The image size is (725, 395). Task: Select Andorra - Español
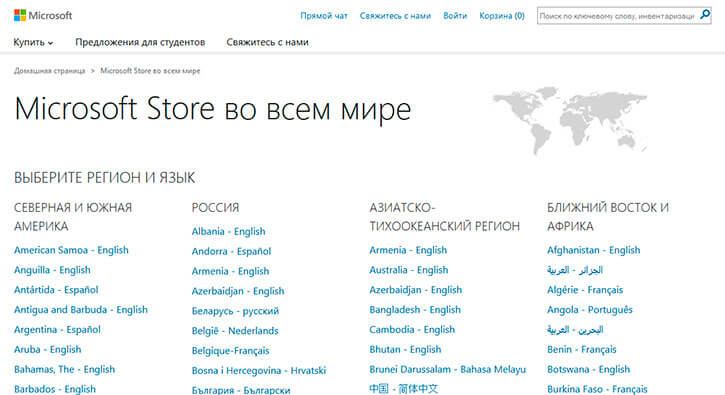pos(231,252)
